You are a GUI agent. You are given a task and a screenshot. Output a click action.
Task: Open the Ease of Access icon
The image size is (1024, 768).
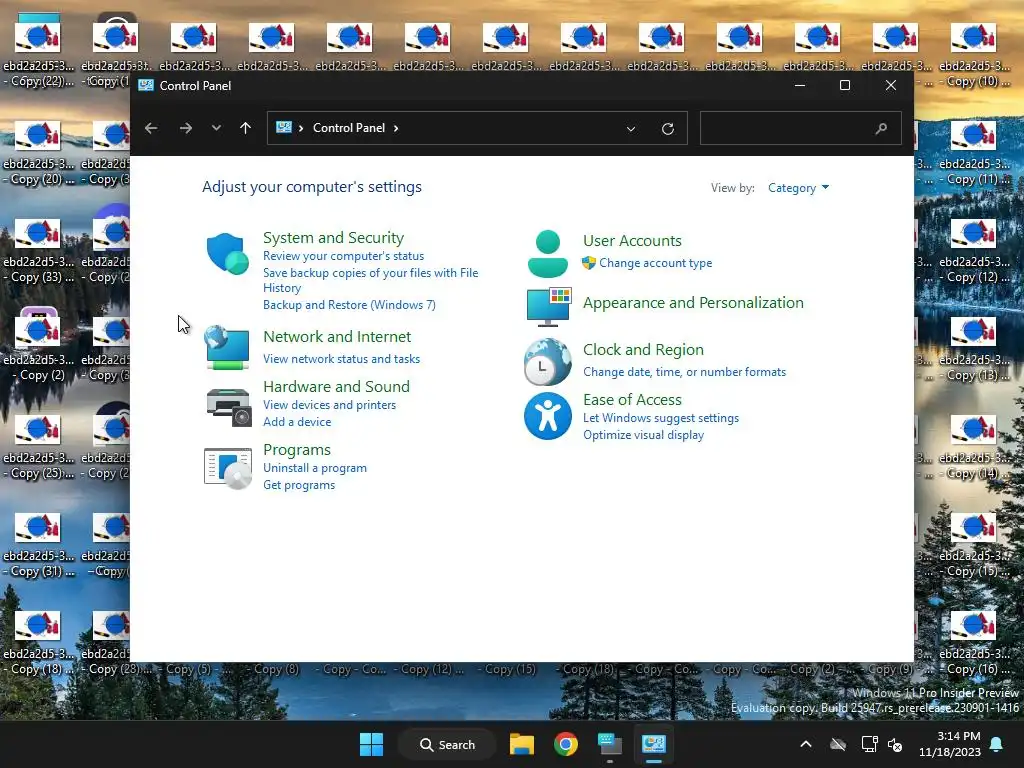click(x=547, y=416)
